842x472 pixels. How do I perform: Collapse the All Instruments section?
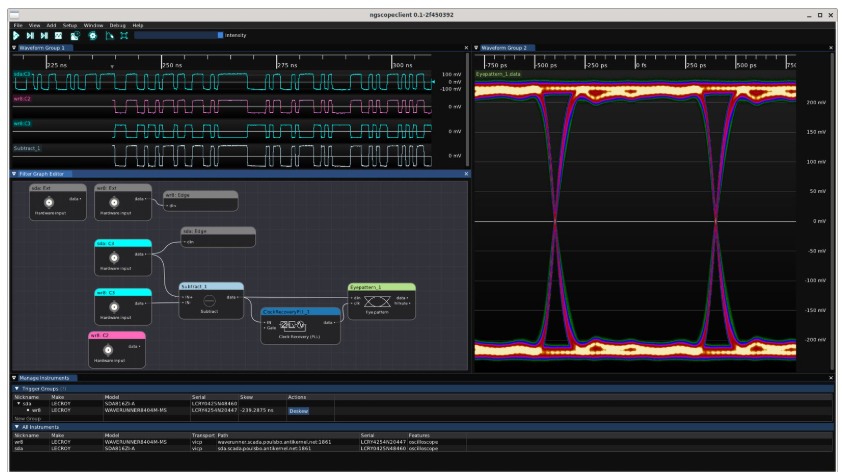tap(15, 427)
